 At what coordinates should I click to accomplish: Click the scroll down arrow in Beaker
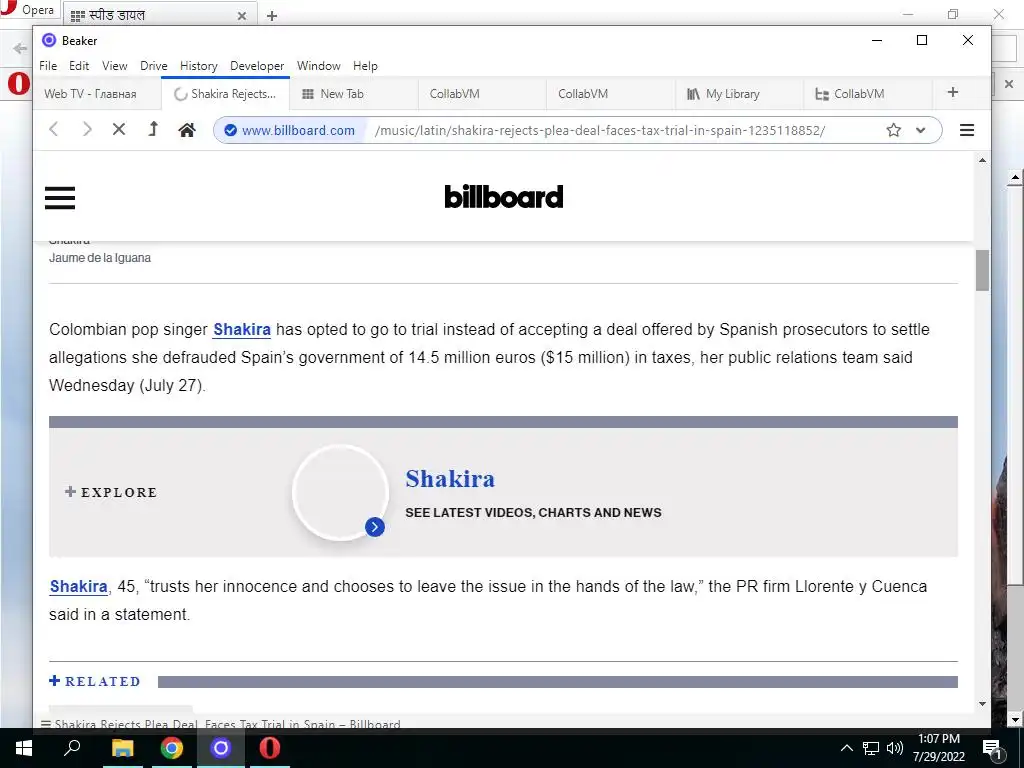[982, 704]
